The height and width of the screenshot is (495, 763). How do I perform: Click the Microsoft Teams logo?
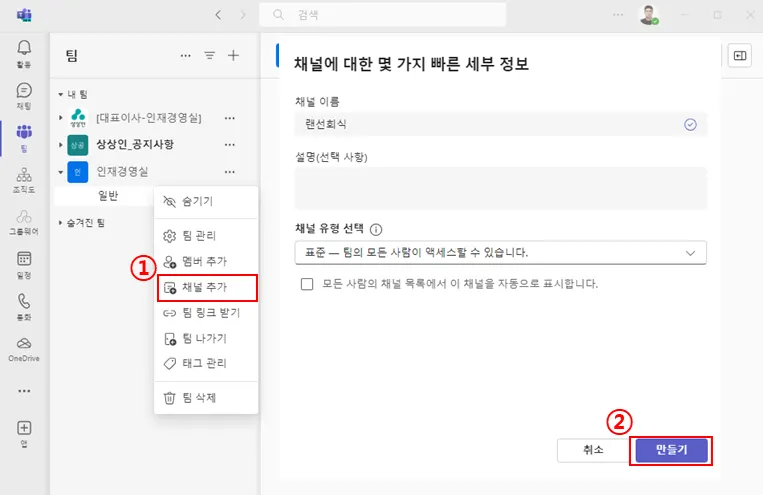tap(24, 15)
